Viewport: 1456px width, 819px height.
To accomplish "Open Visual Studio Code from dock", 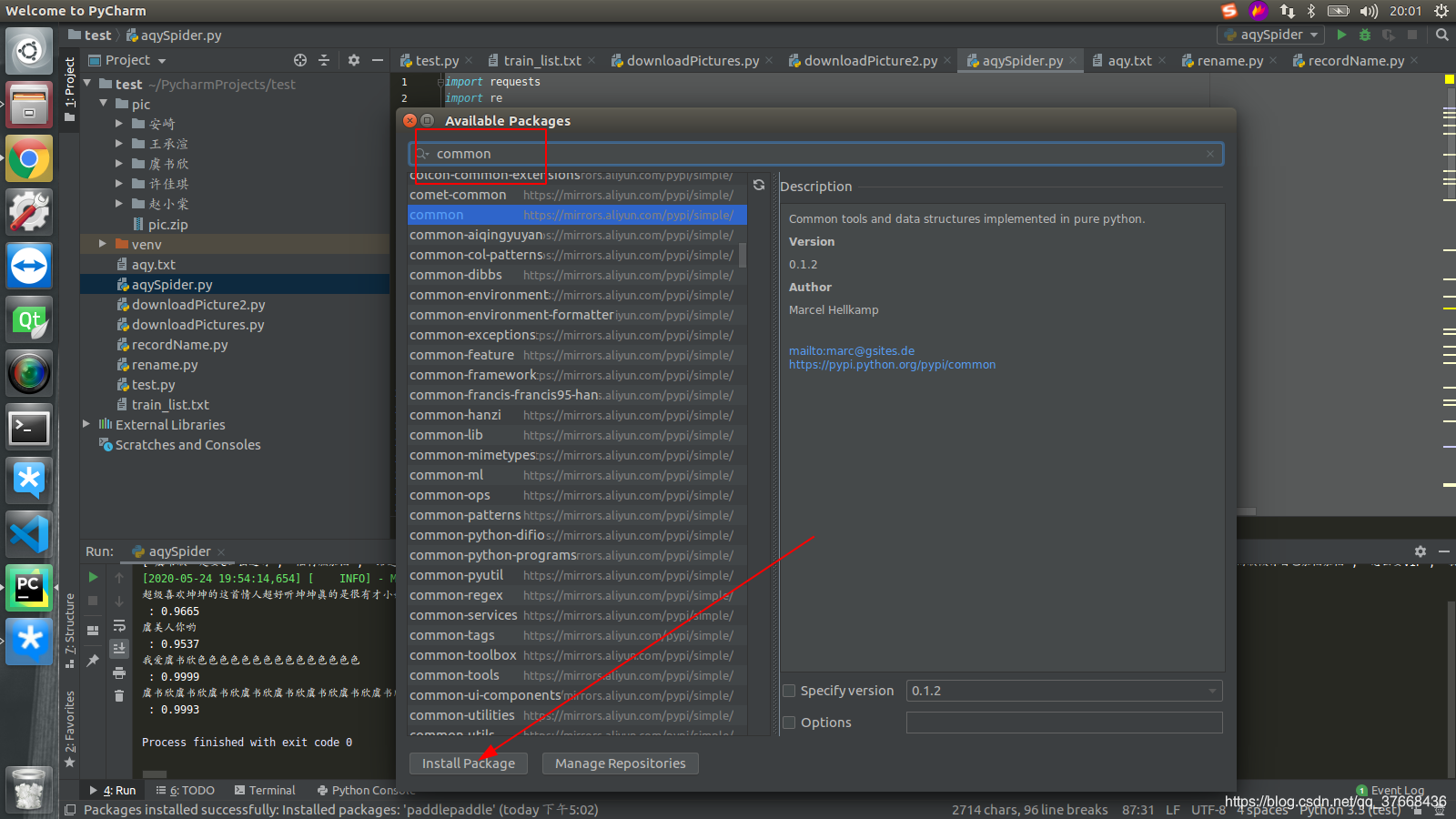I will 29,534.
